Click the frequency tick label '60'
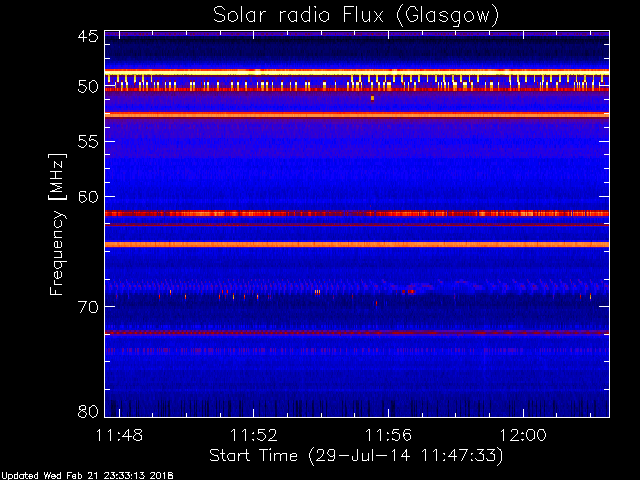The width and height of the screenshot is (640, 480). [88, 197]
